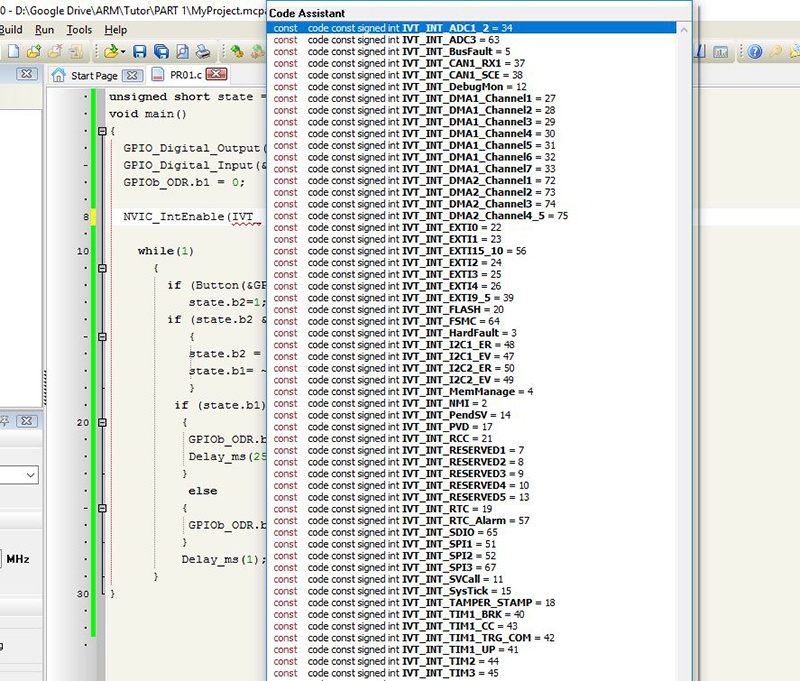Close the PR01.c tab with red X

point(216,74)
